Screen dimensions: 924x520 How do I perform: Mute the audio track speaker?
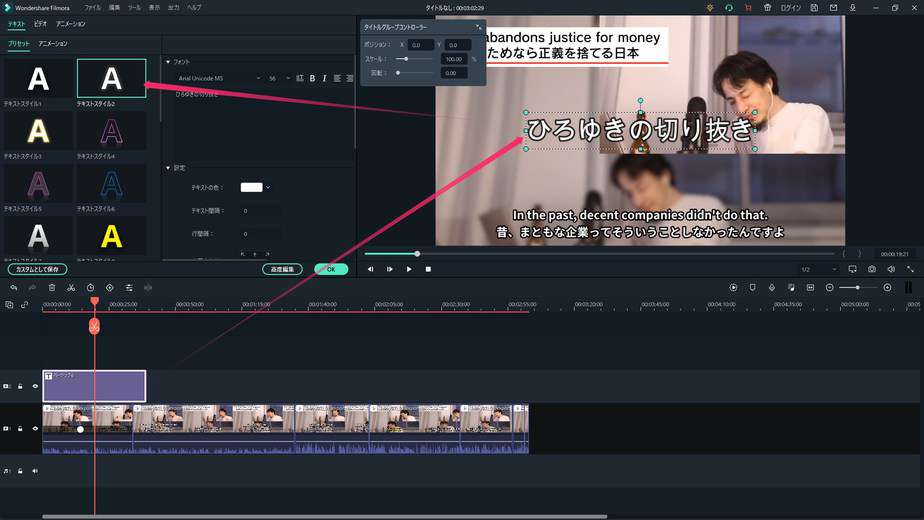point(35,471)
